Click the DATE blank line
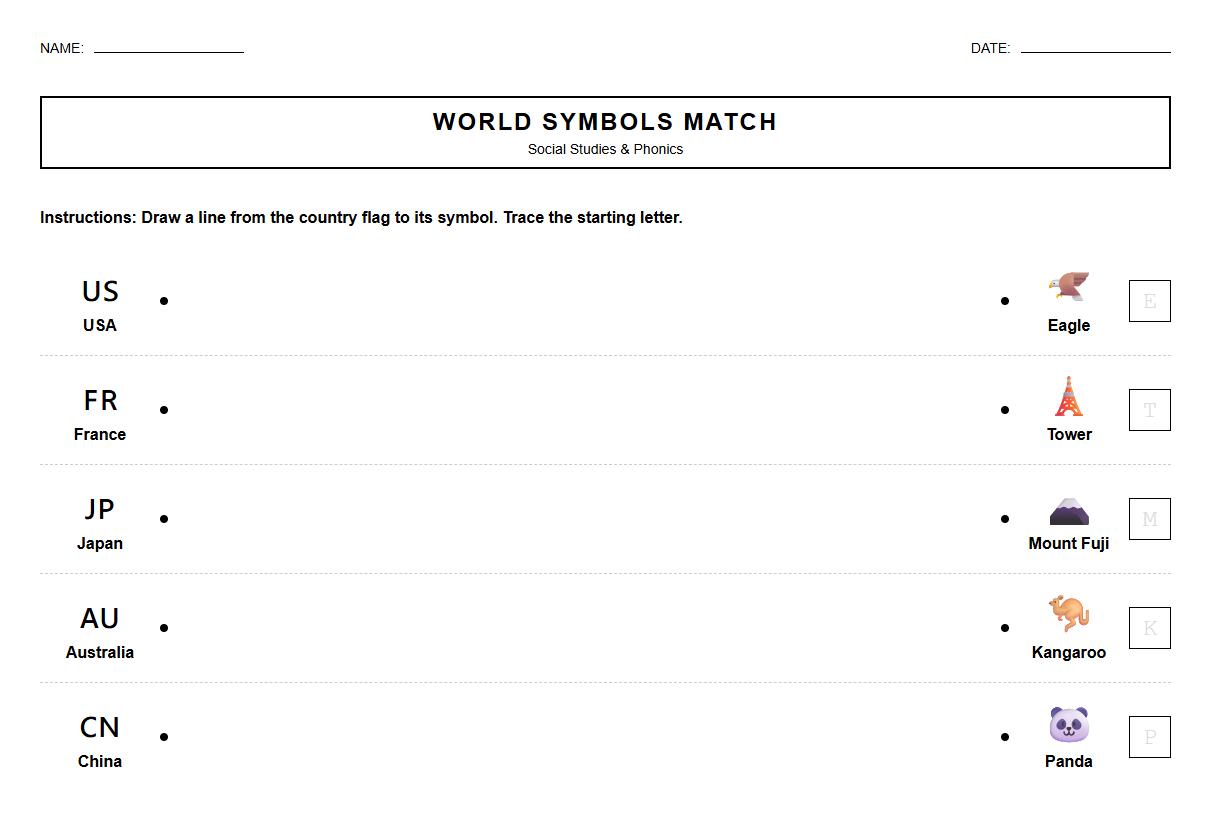 point(1095,47)
